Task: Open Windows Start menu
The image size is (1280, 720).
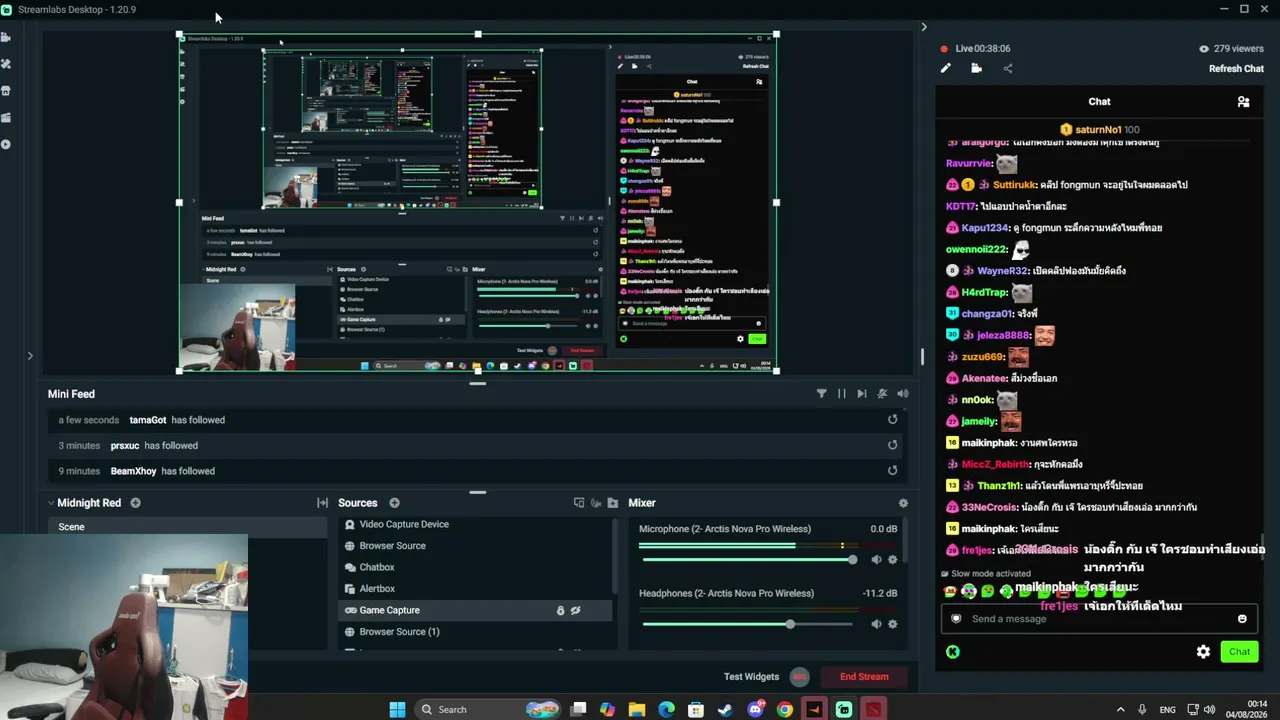Action: tap(397, 709)
